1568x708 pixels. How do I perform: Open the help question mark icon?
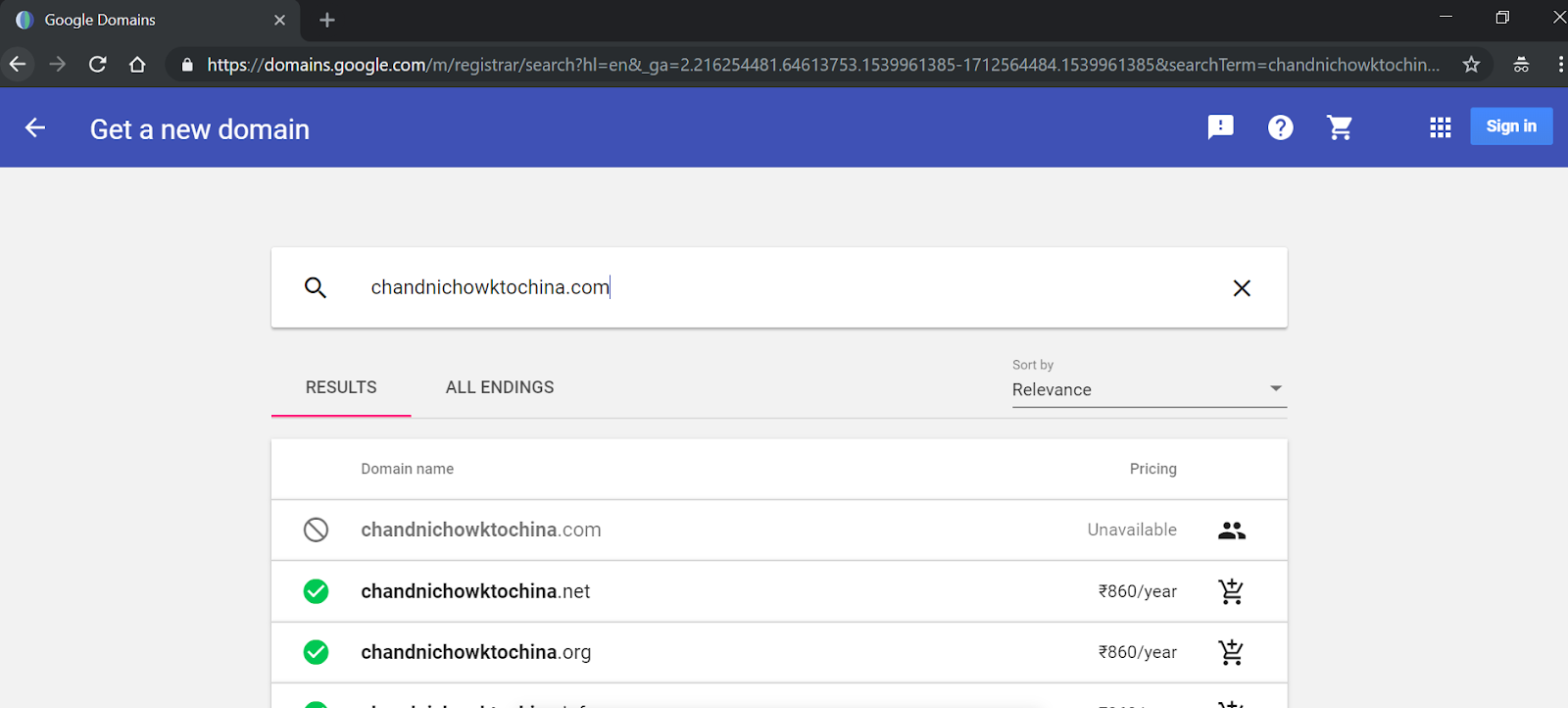click(1280, 127)
